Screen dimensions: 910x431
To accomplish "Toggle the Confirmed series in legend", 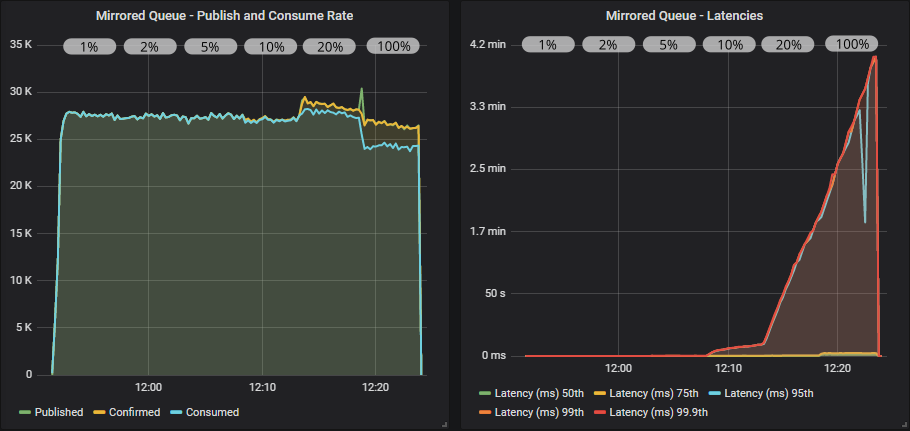I will coord(133,412).
